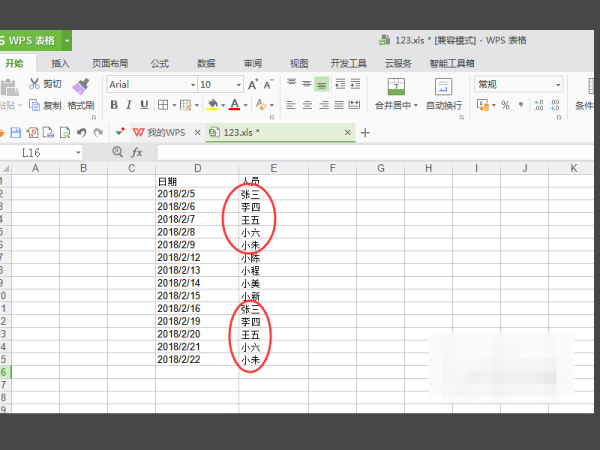Open the 合并居中 dropdown arrow
Screen dimensions: 600x450
416,106
